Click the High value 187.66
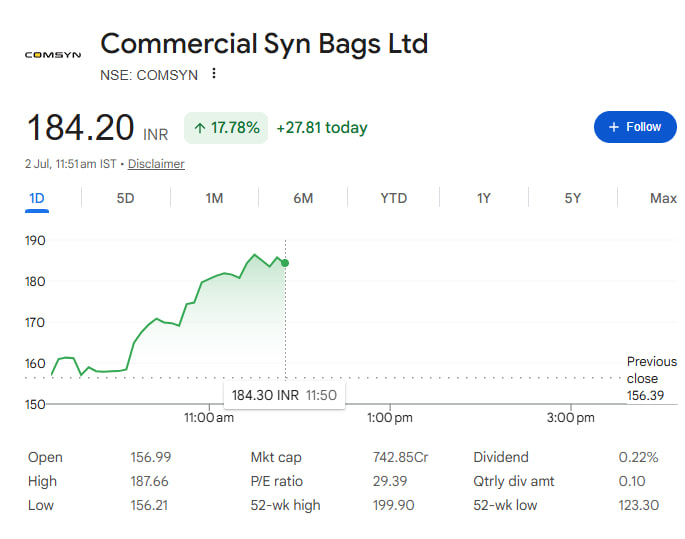 [149, 481]
